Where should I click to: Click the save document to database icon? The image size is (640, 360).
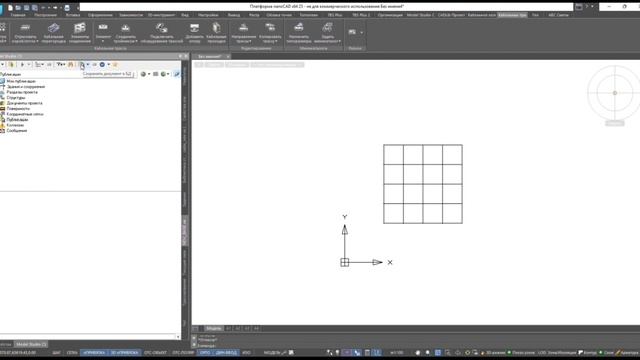(81, 64)
